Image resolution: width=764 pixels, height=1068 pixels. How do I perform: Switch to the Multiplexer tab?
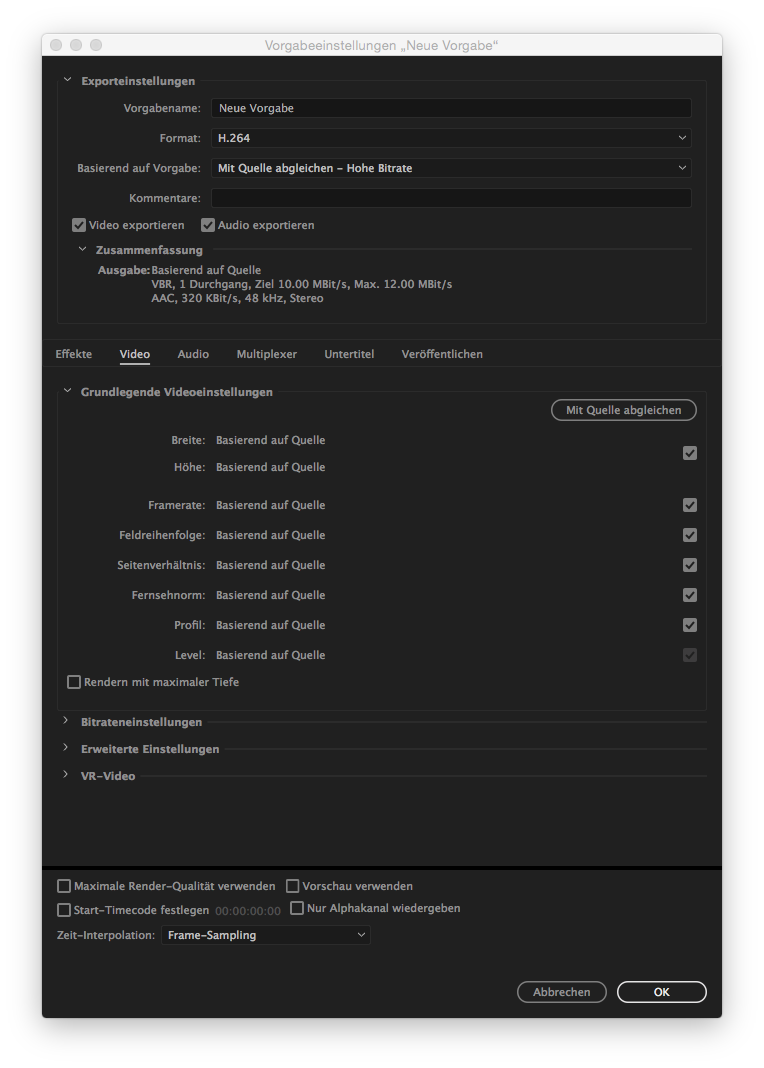point(267,354)
